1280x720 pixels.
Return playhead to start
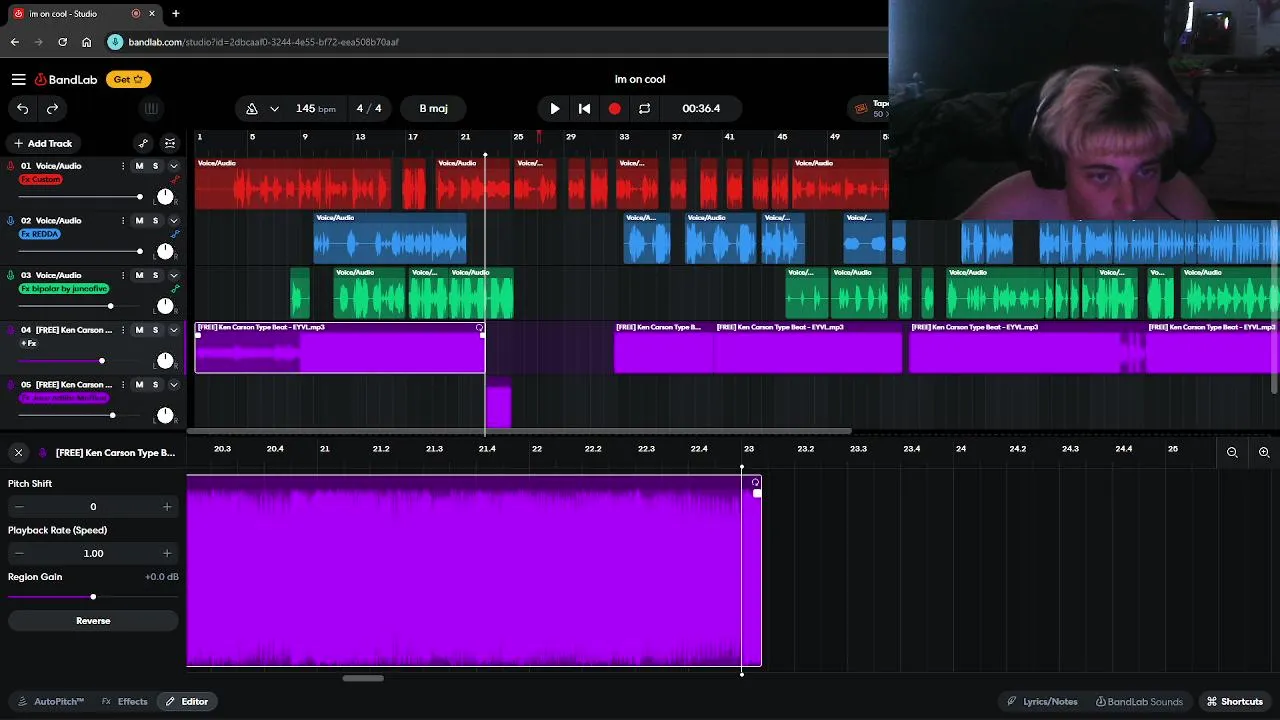(x=584, y=108)
